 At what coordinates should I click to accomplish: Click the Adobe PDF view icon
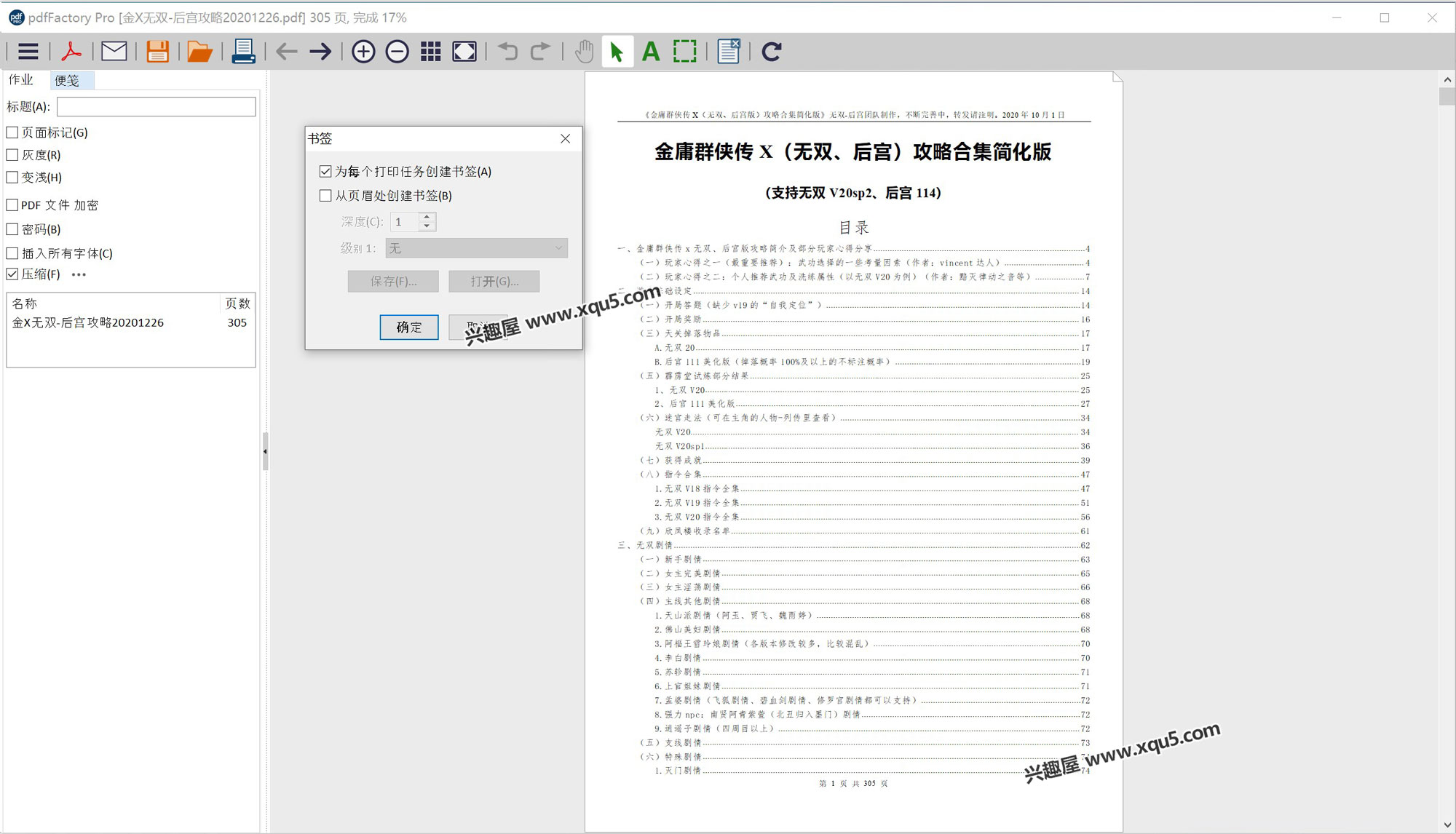click(x=71, y=51)
